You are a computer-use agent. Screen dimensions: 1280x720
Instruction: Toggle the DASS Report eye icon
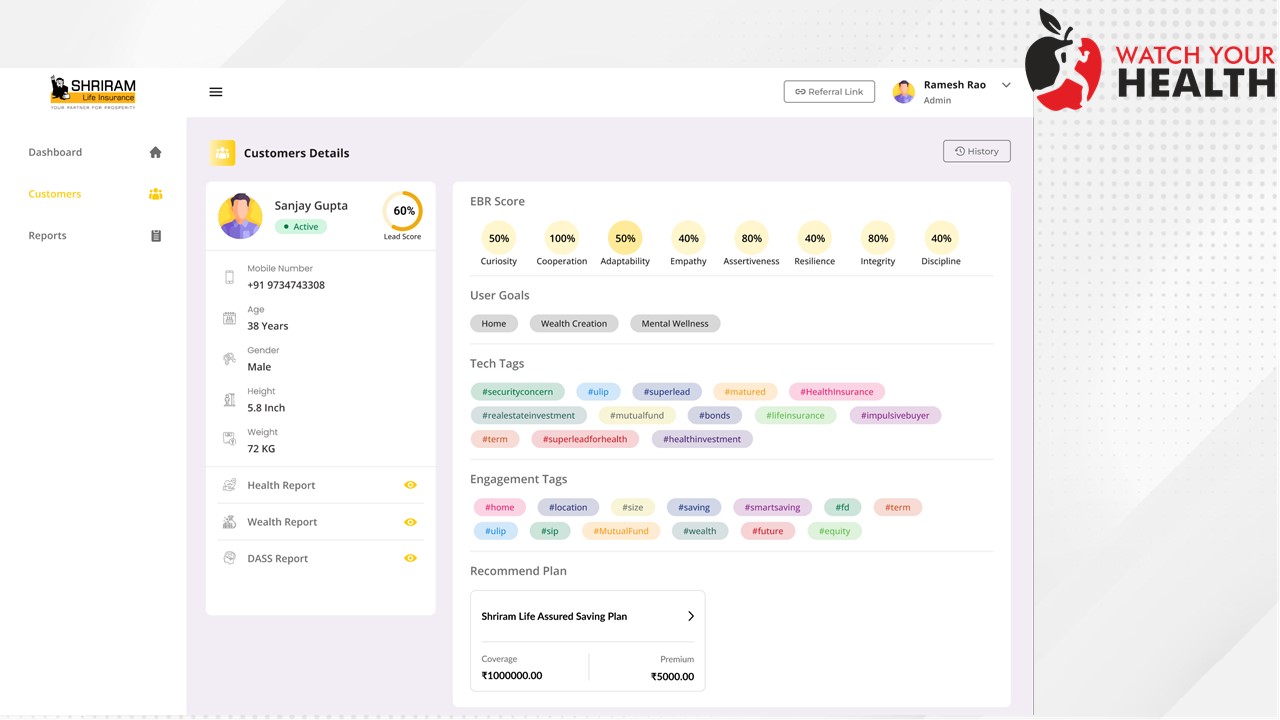(410, 558)
